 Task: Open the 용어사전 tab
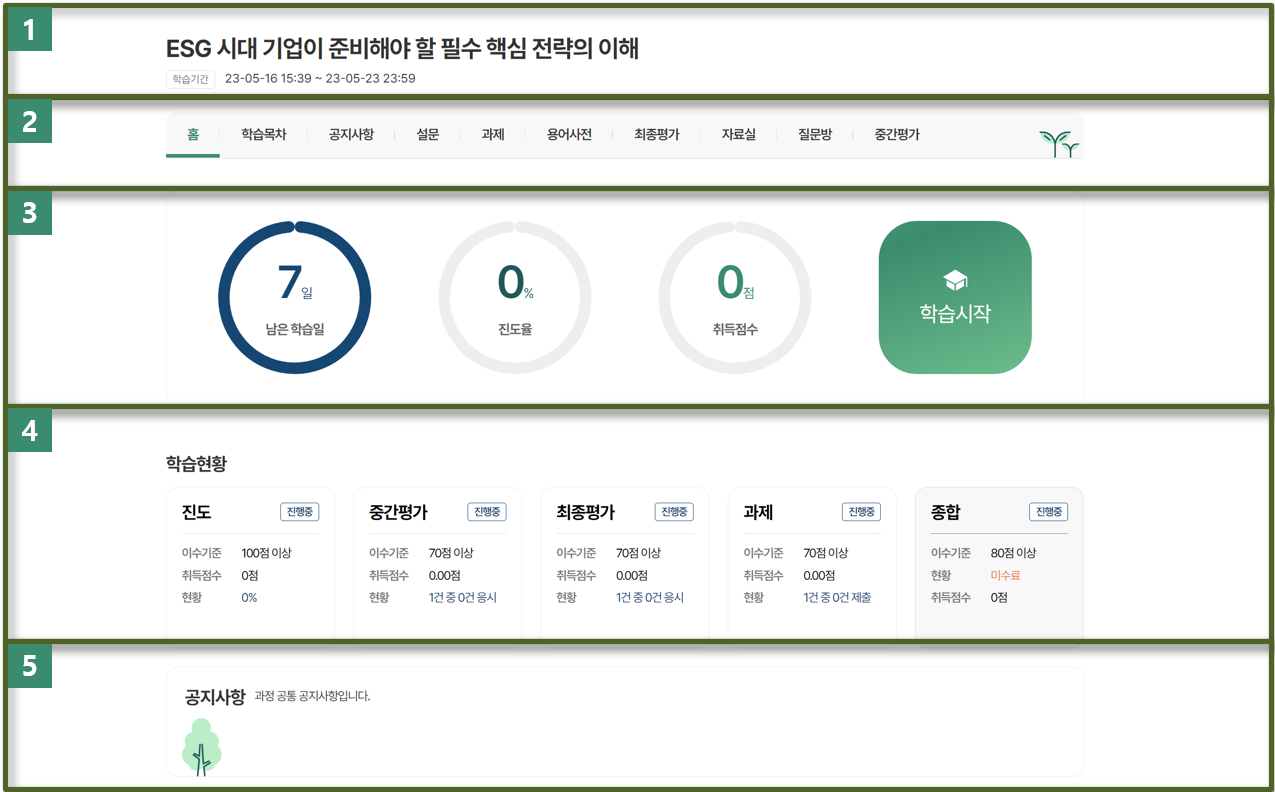pos(569,134)
